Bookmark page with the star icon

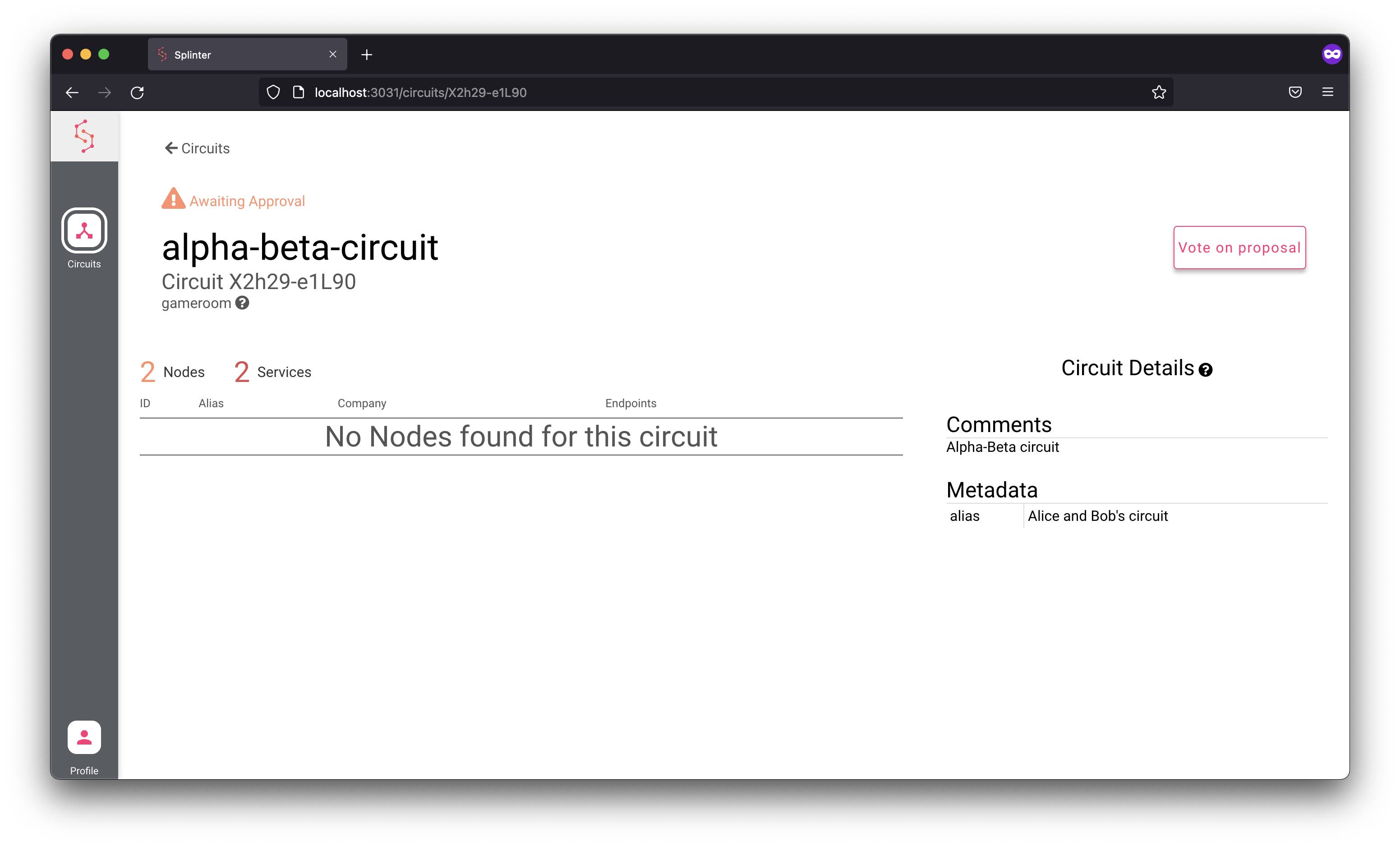(x=1159, y=92)
